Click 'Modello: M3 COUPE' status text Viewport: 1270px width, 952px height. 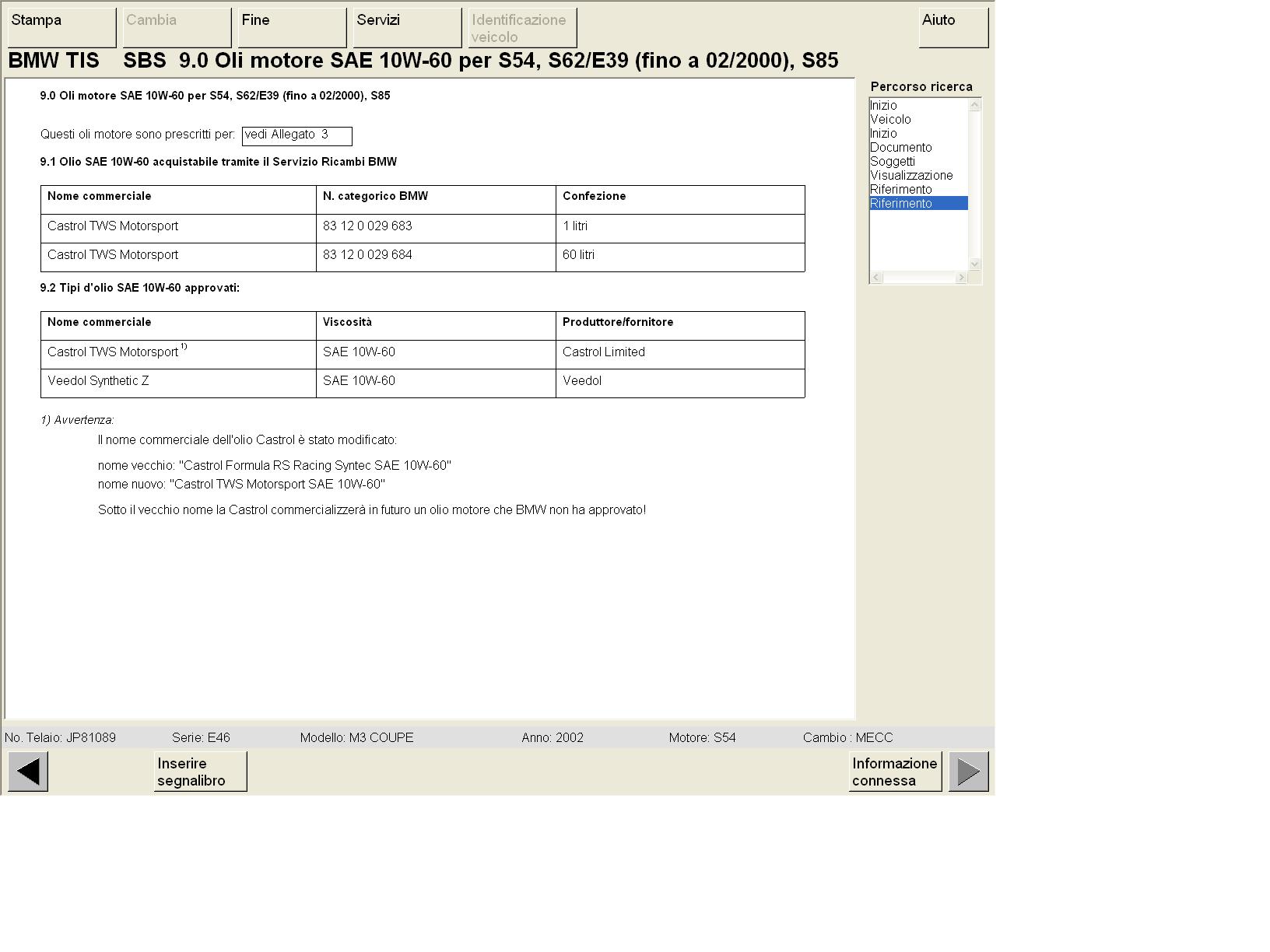click(356, 738)
